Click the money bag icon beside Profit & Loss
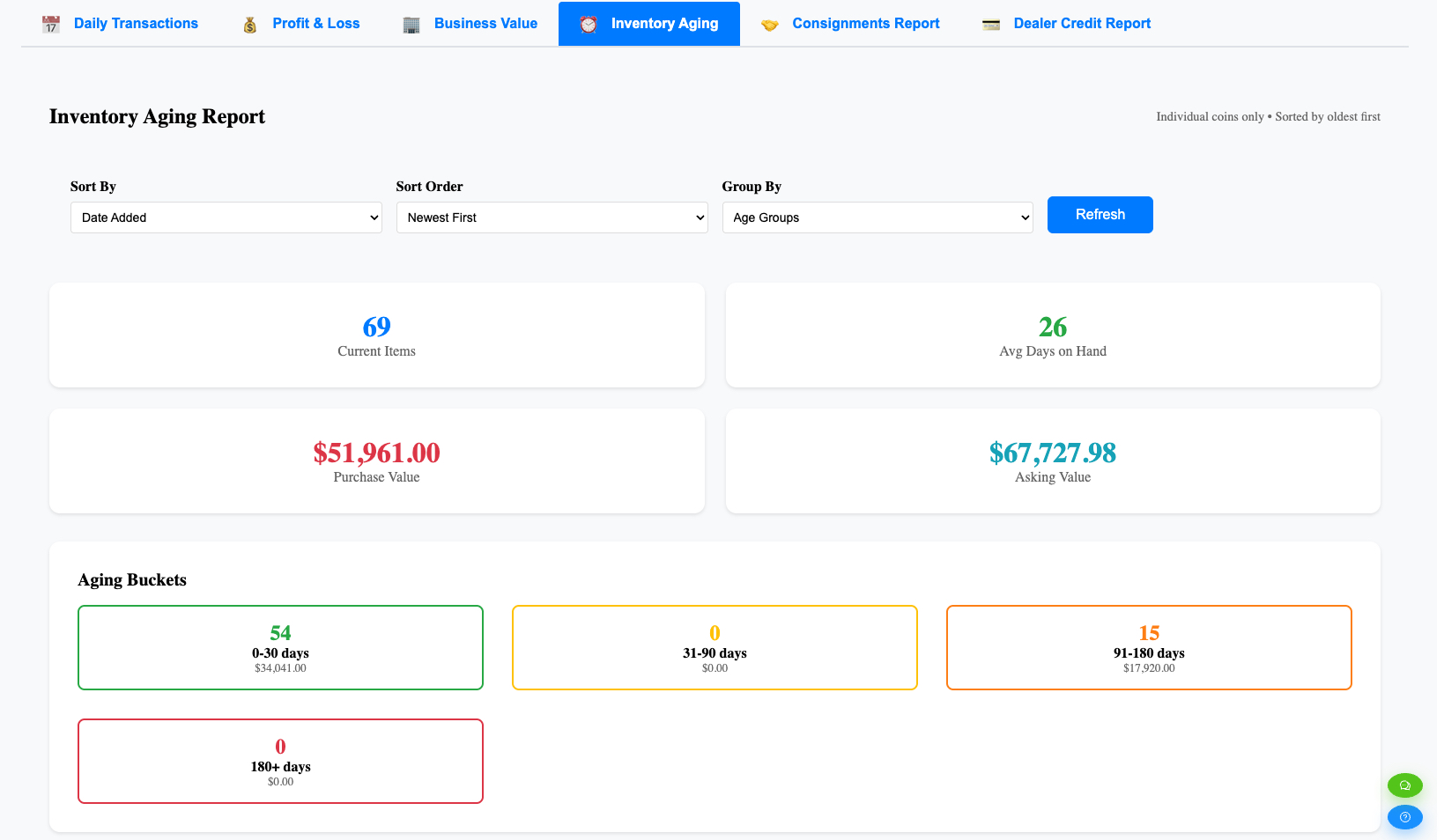The image size is (1444, 840). pyautogui.click(x=250, y=25)
